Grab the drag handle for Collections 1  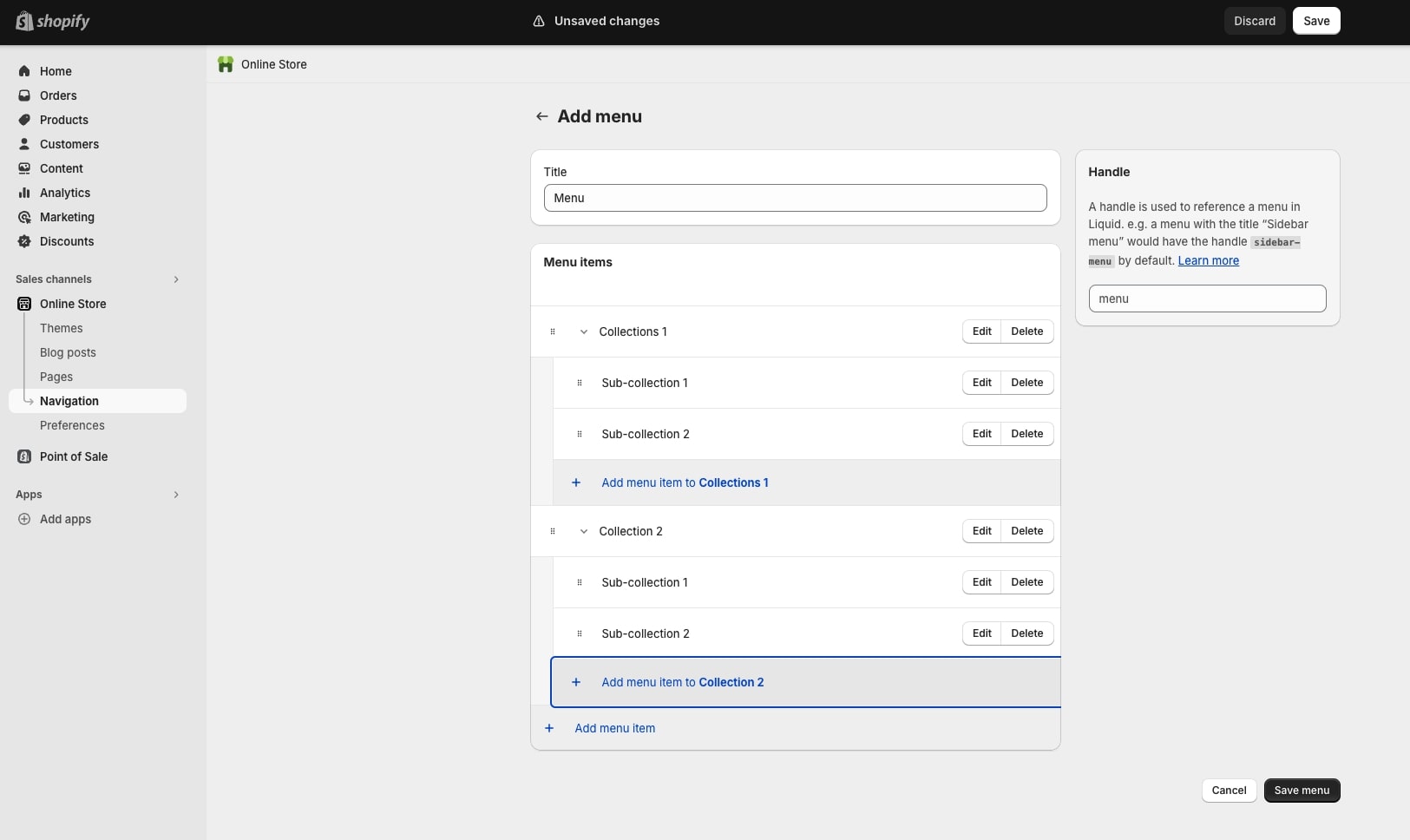[553, 331]
